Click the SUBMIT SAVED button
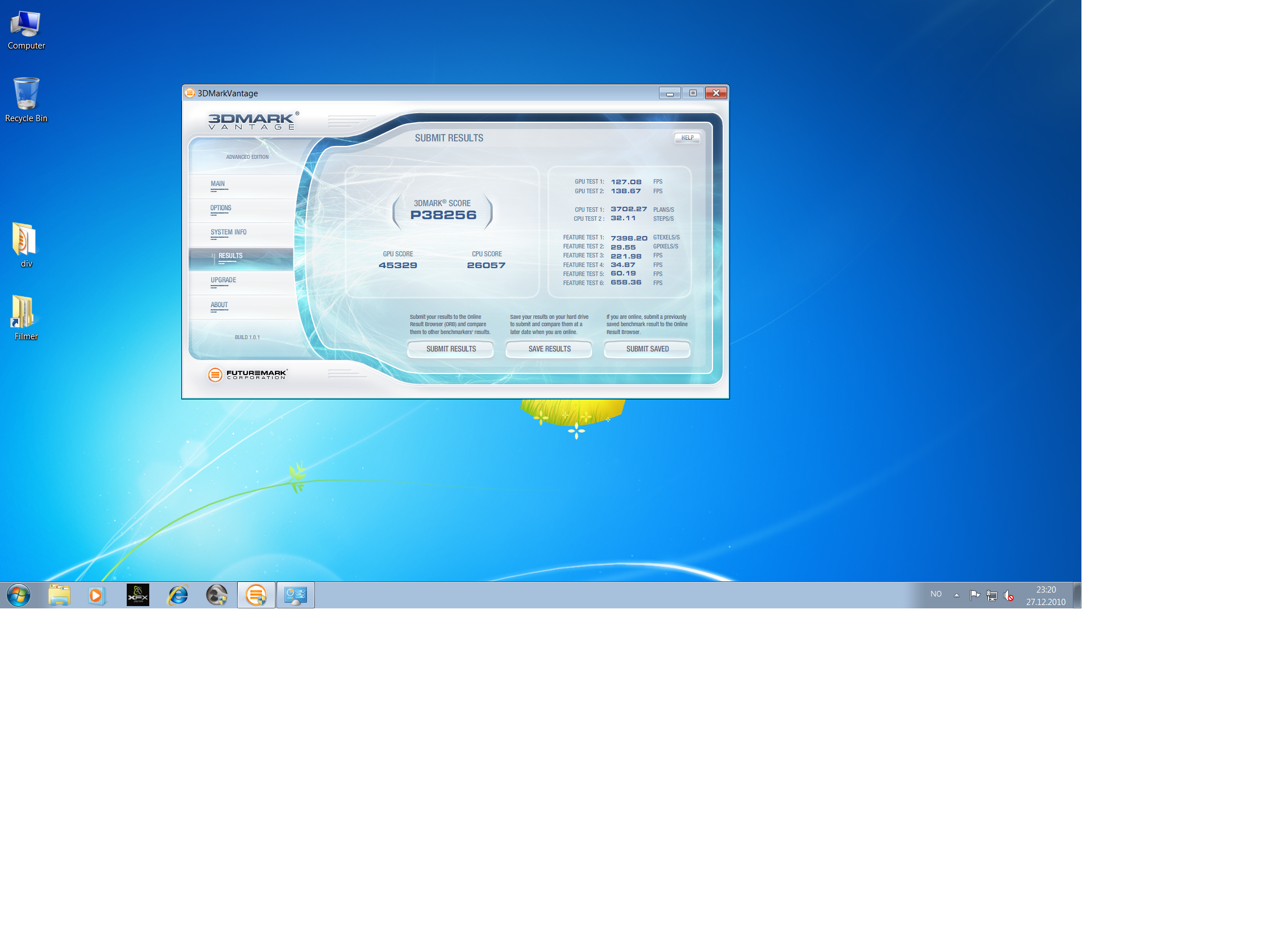The width and height of the screenshot is (1269, 952). 647,349
